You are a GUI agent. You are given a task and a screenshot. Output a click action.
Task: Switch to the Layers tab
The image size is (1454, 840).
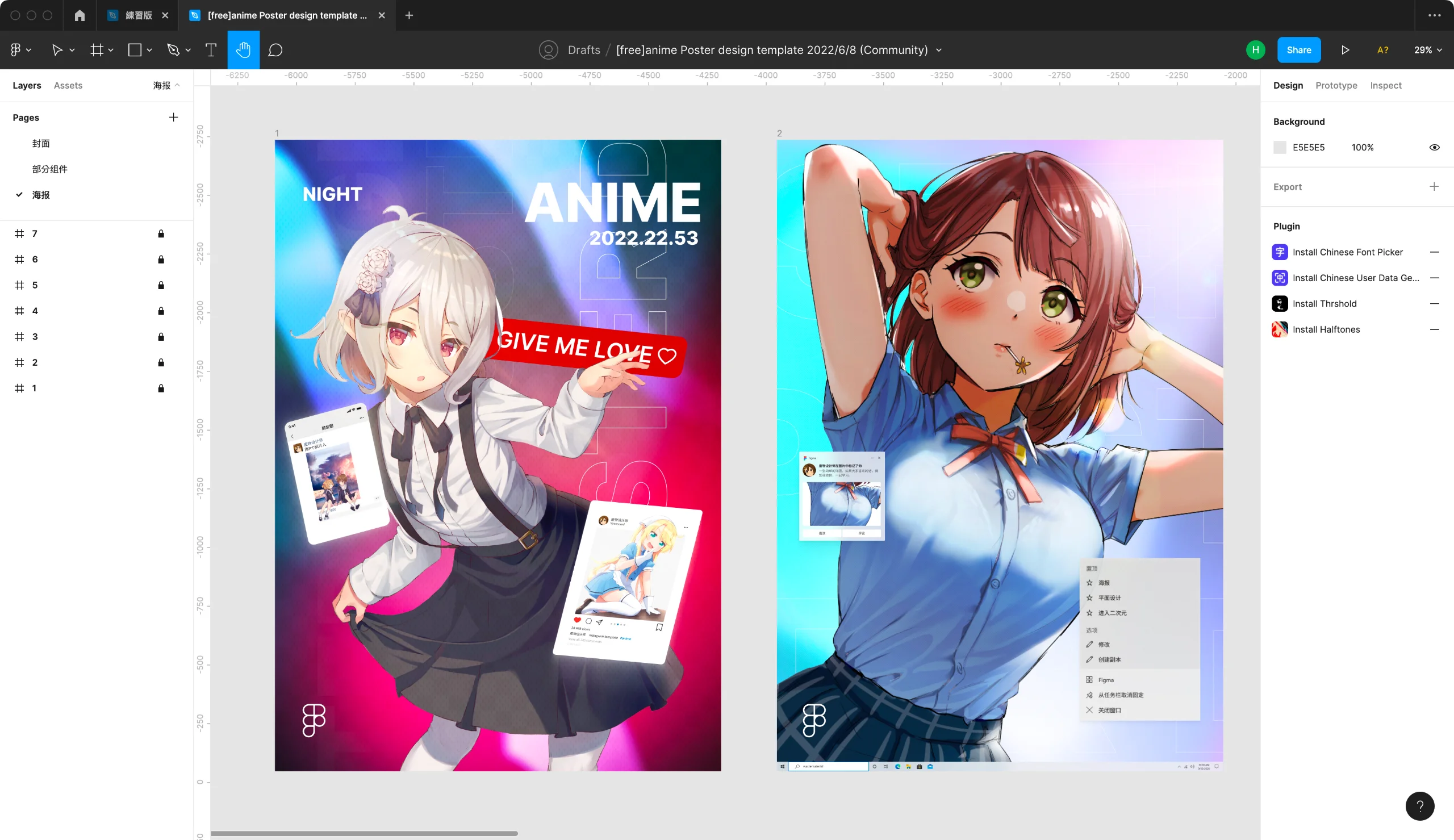tap(27, 85)
